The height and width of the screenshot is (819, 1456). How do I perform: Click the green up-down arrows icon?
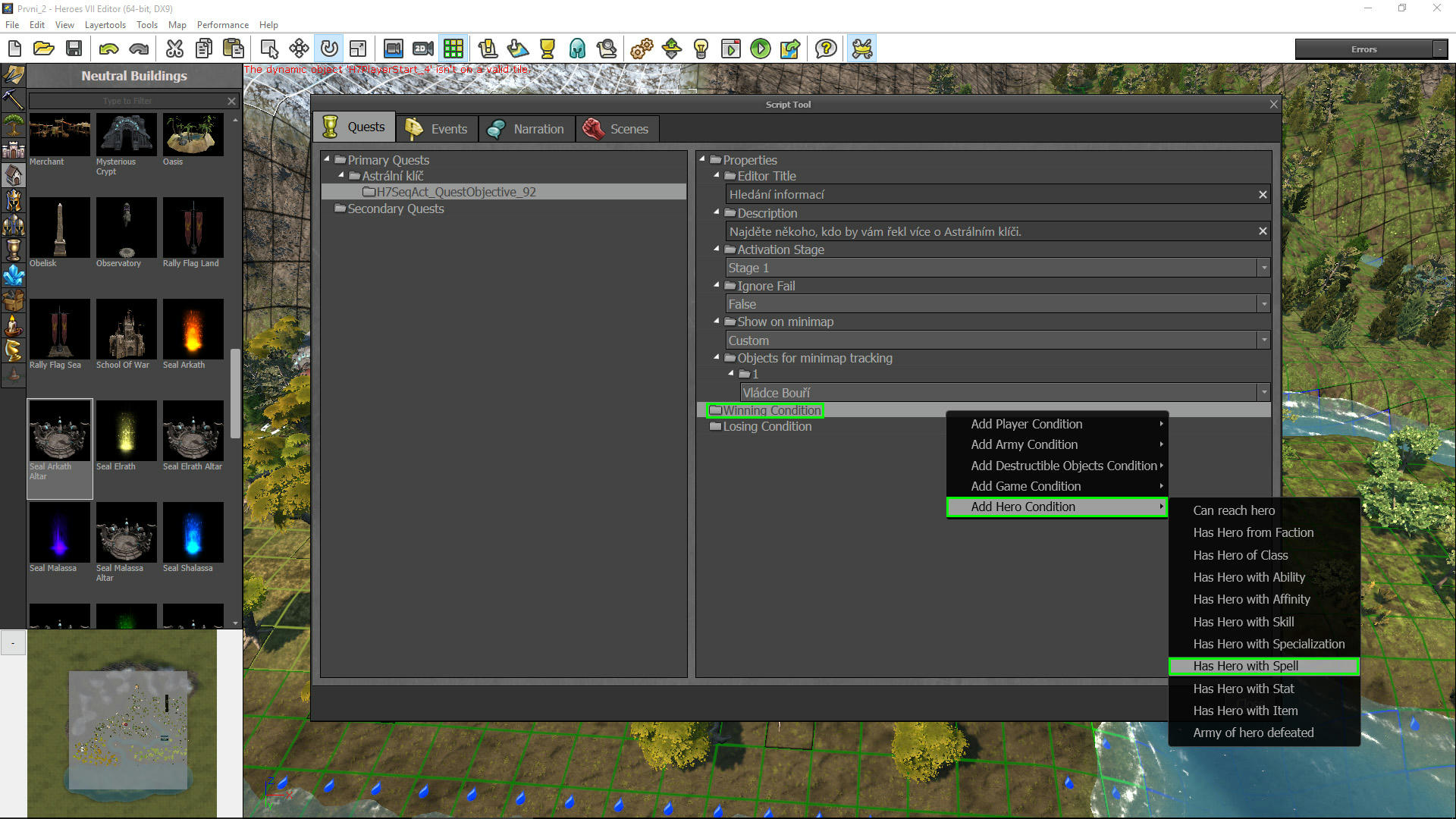[672, 49]
